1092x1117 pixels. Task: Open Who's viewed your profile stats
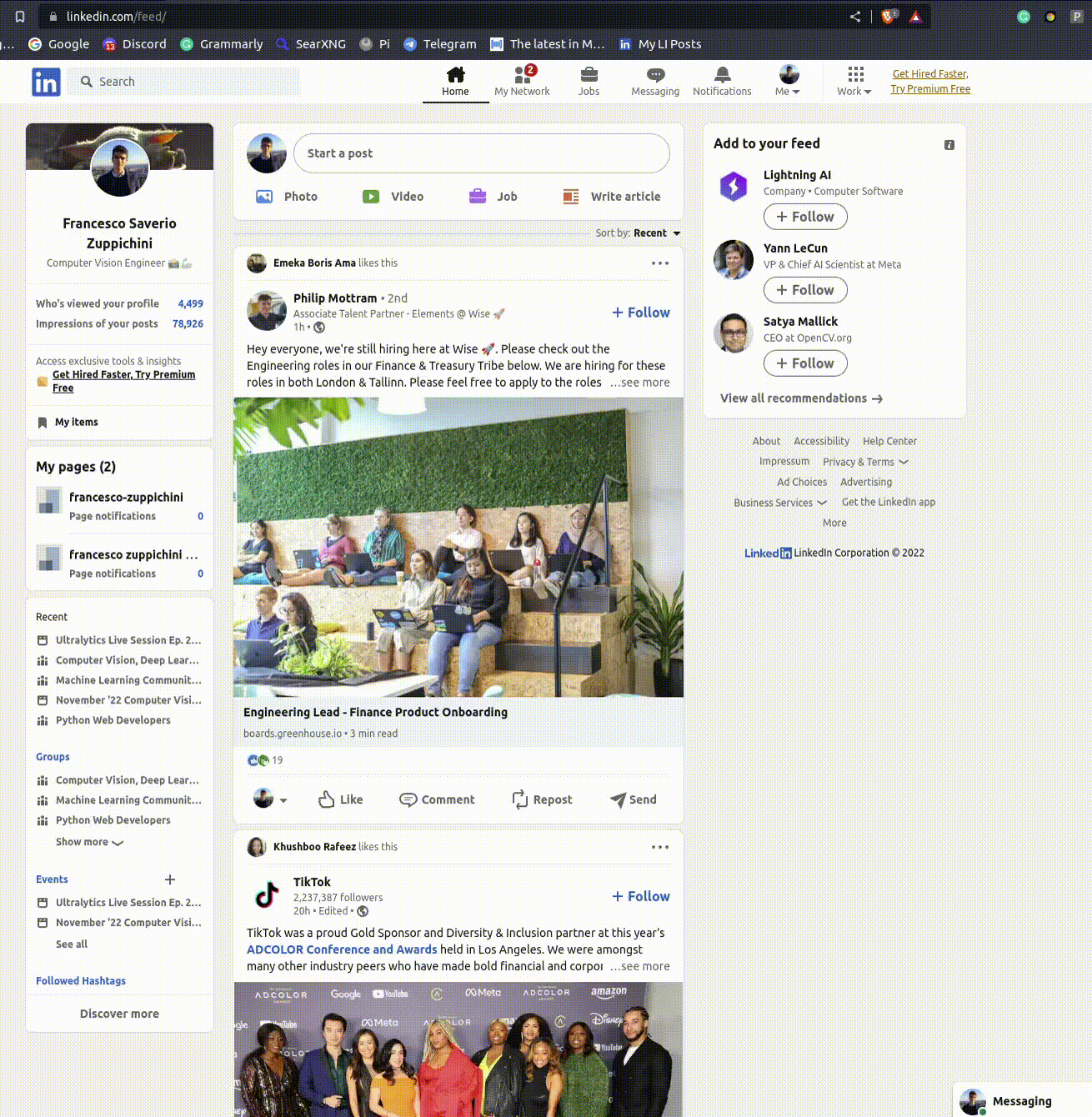[119, 303]
